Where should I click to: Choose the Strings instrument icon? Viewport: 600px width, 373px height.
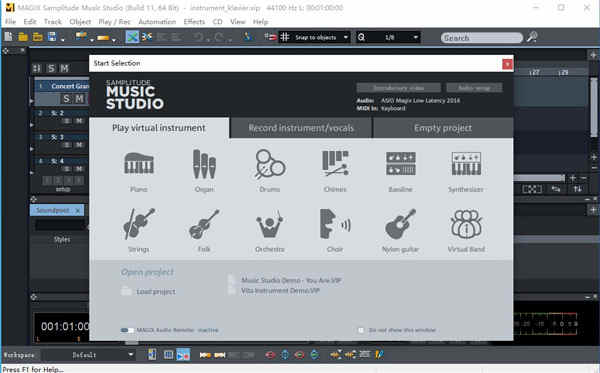coord(139,224)
